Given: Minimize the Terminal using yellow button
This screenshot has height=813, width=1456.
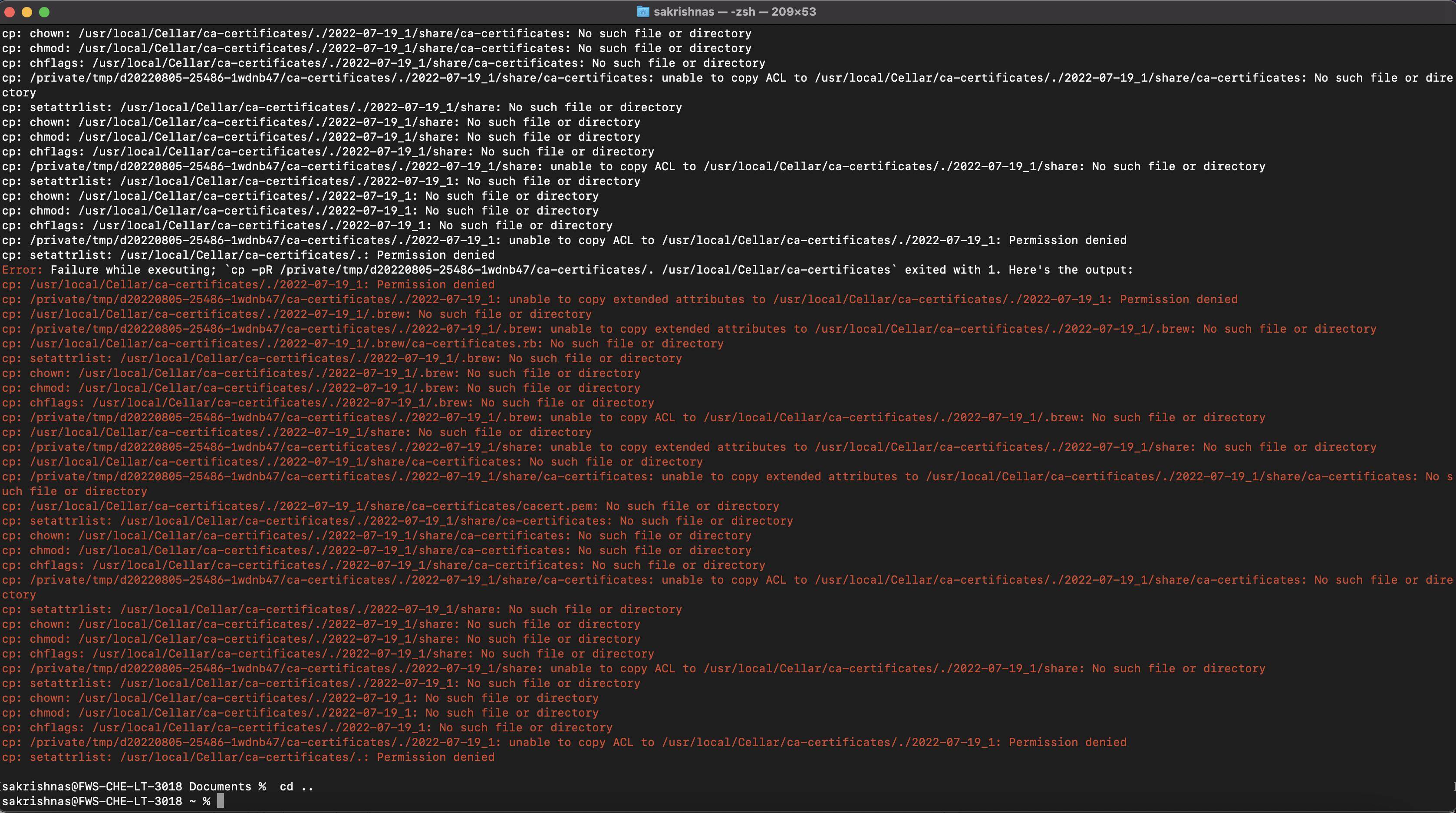Looking at the screenshot, I should 27,12.
